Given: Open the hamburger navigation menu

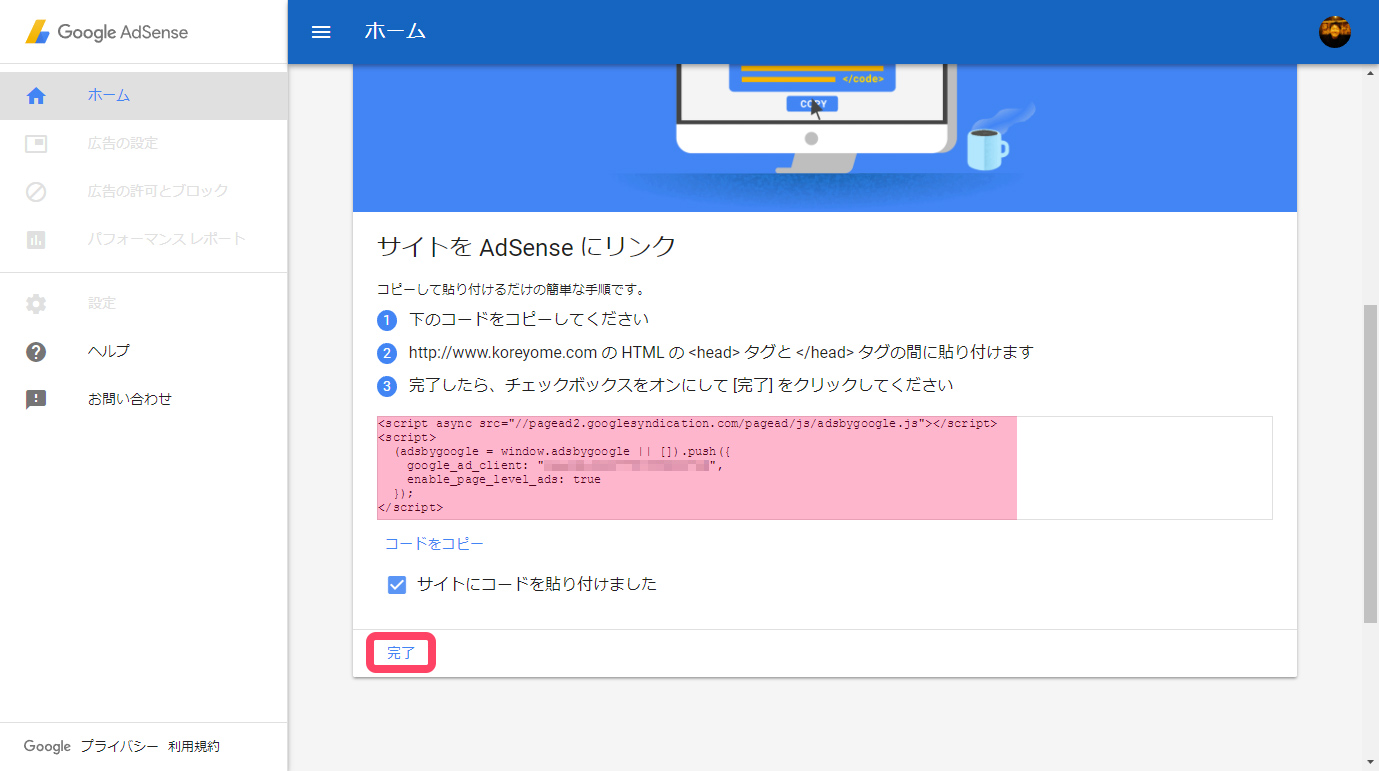Looking at the screenshot, I should (321, 32).
